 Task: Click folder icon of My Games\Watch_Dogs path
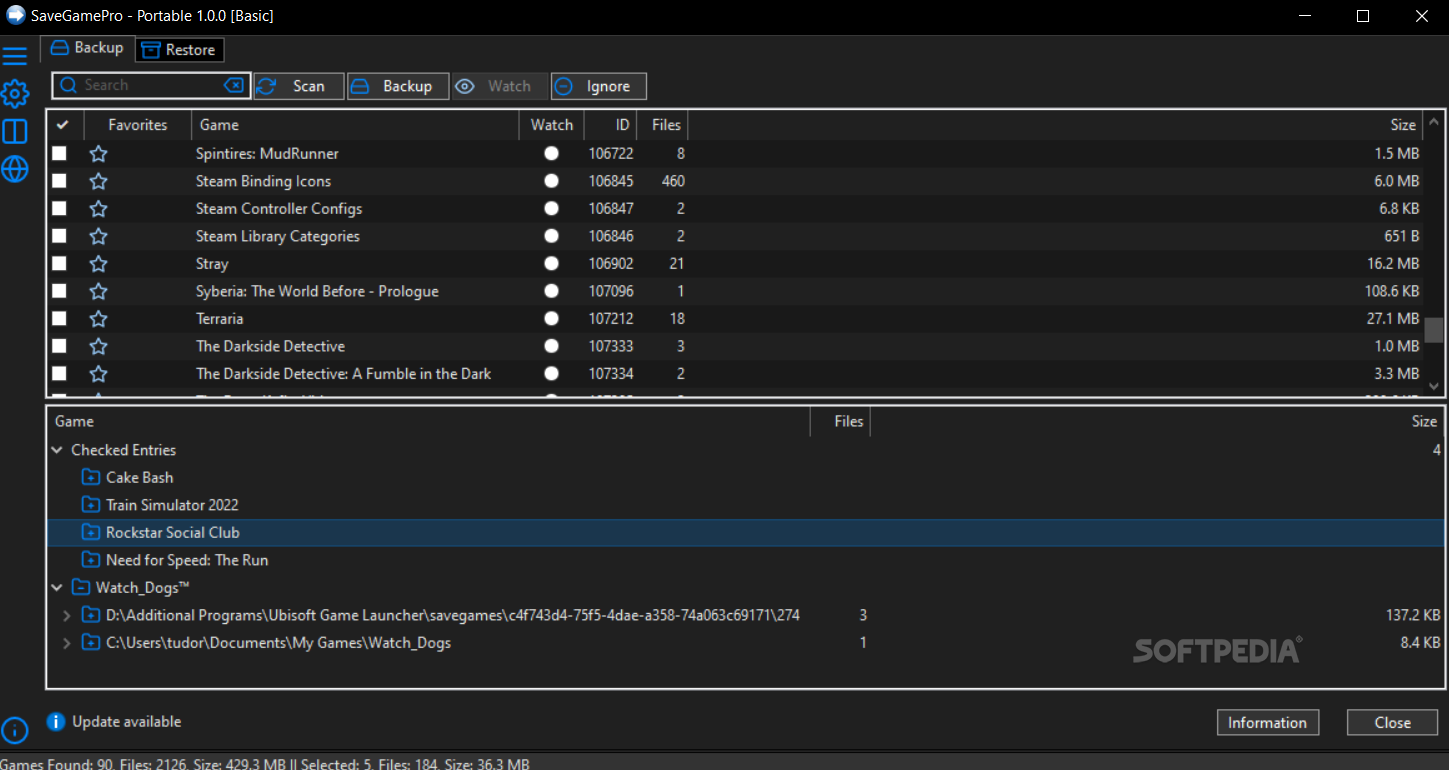pos(91,643)
